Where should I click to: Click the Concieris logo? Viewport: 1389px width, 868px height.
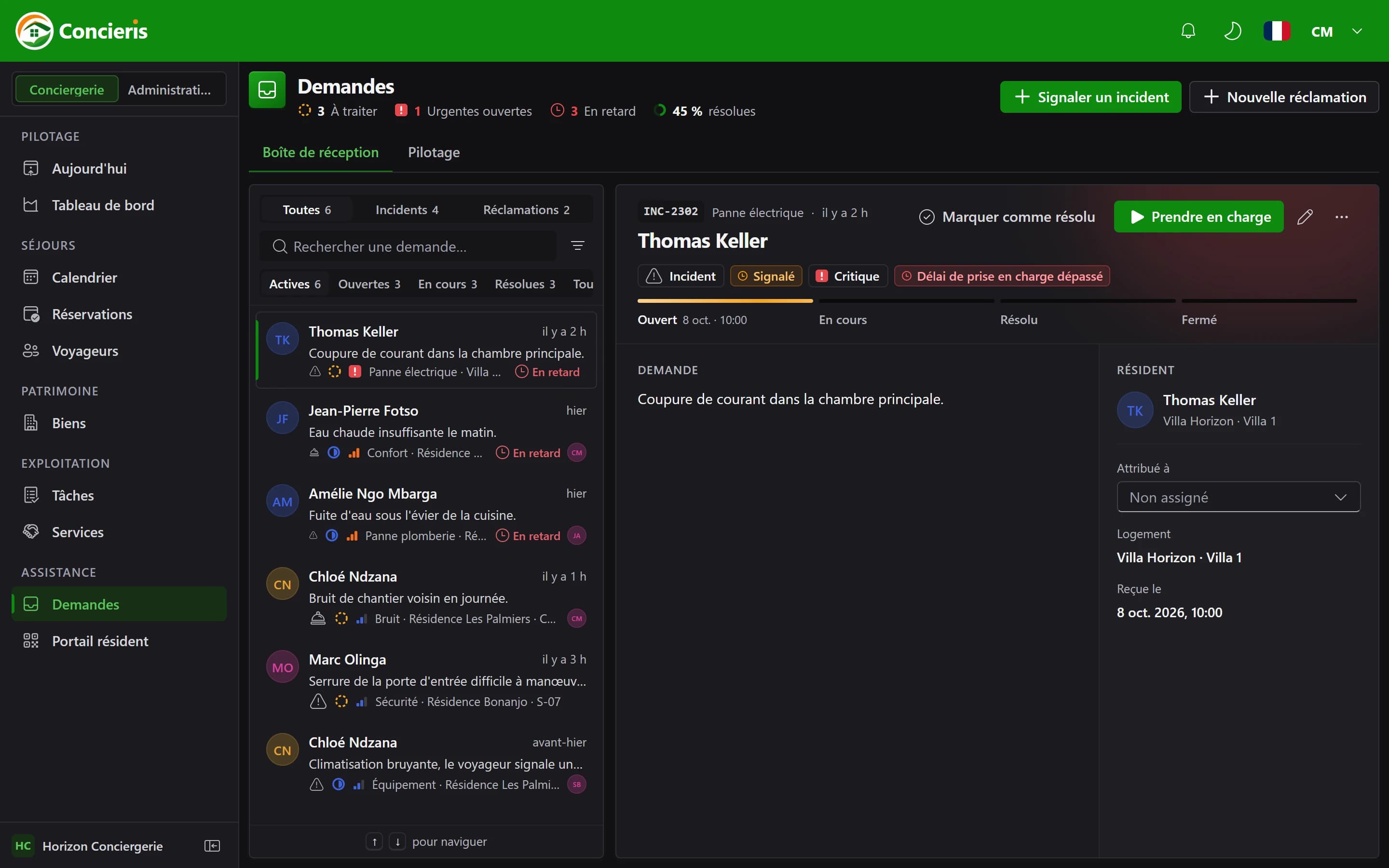click(82, 31)
